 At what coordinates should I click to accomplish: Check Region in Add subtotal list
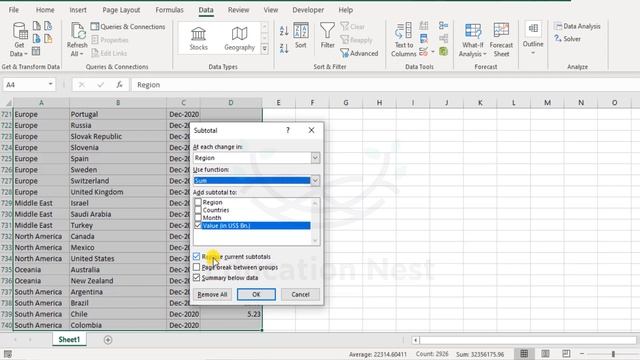click(x=198, y=202)
